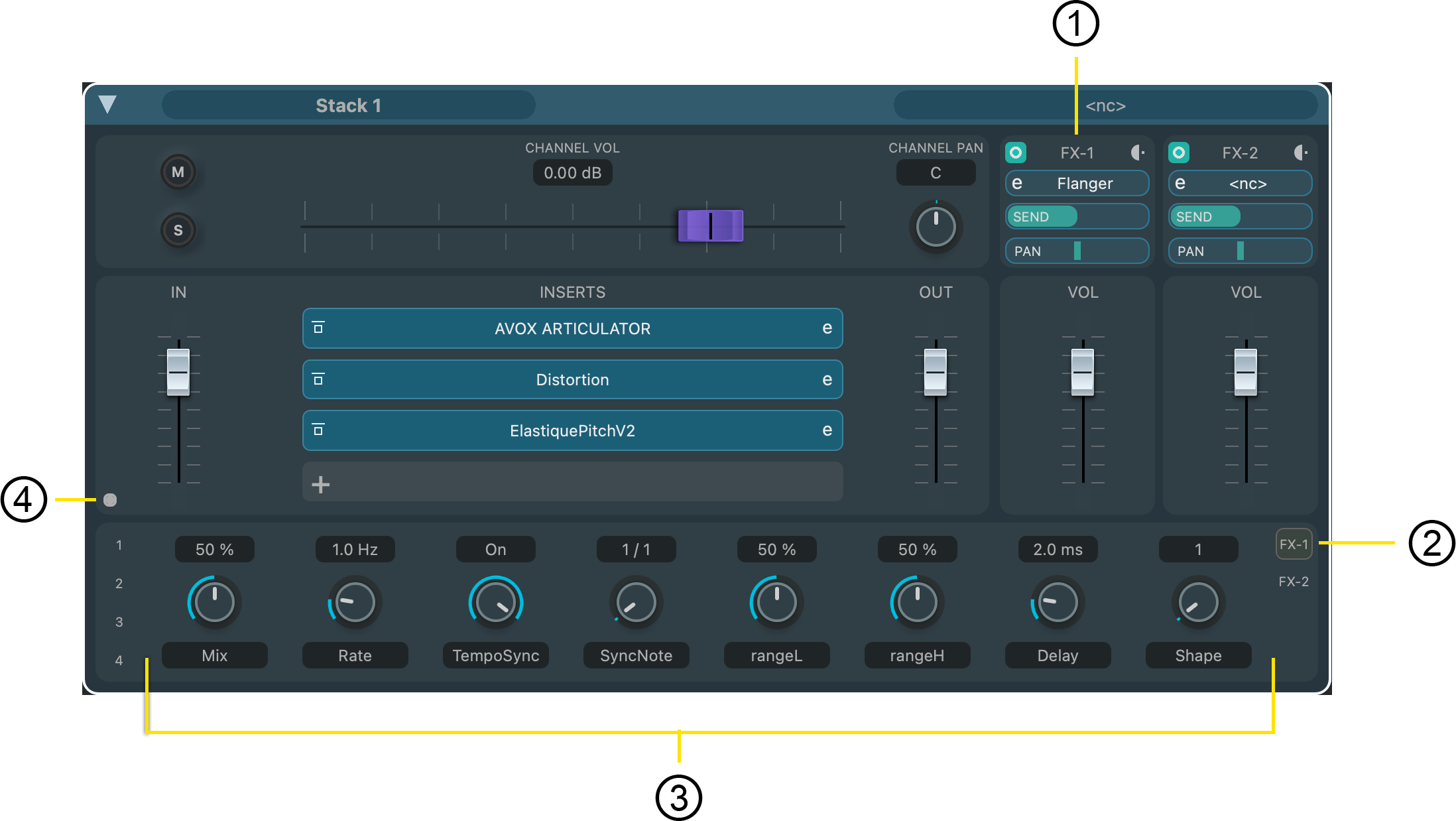The width and height of the screenshot is (1456, 821).
Task: Open Flanger editor via e icon
Action: (x=1017, y=183)
